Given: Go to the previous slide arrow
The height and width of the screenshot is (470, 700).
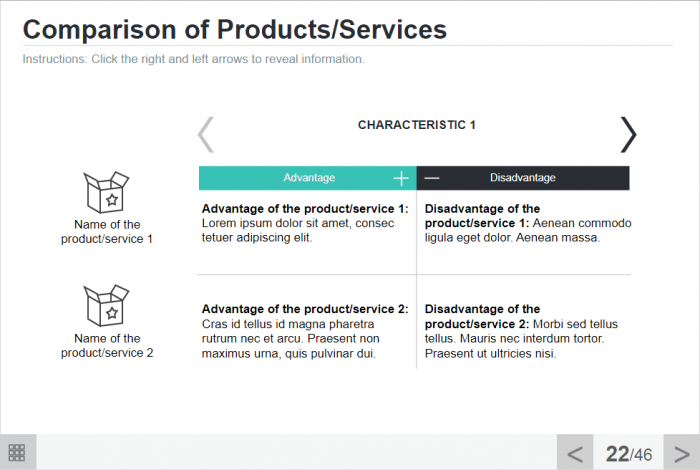Looking at the screenshot, I should pos(575,454).
